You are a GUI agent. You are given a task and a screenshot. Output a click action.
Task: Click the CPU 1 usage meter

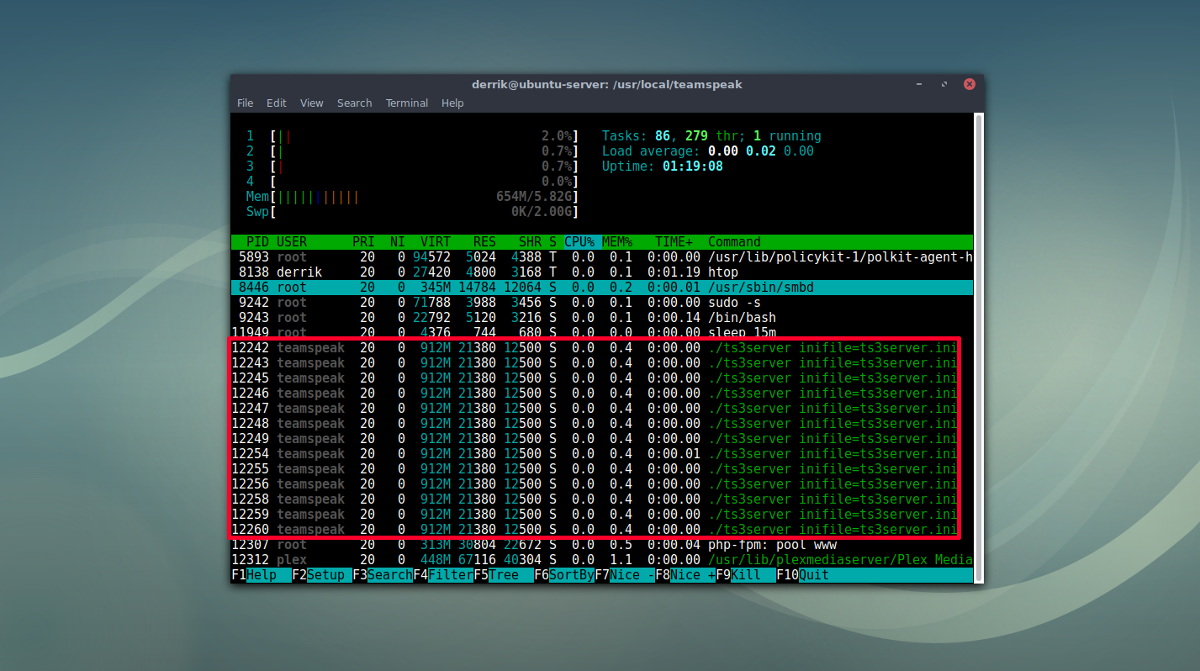point(413,136)
